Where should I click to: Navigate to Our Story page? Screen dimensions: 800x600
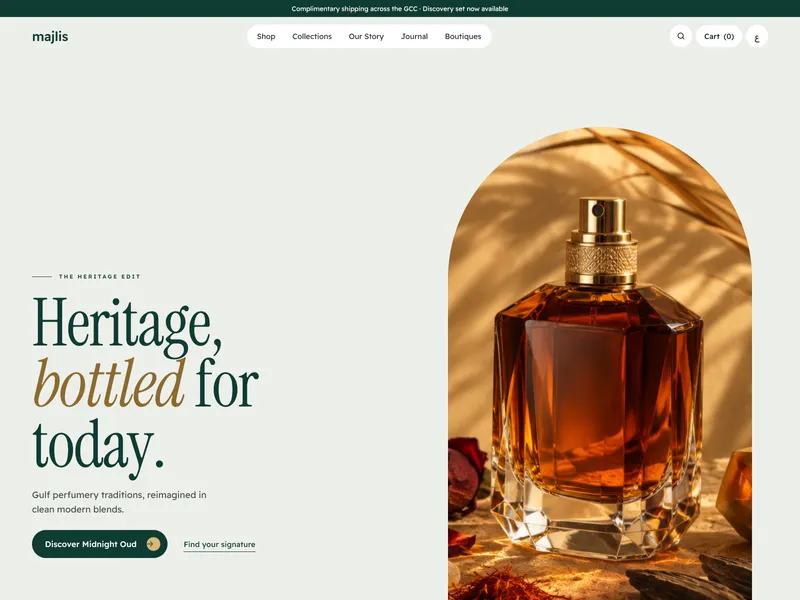366,36
